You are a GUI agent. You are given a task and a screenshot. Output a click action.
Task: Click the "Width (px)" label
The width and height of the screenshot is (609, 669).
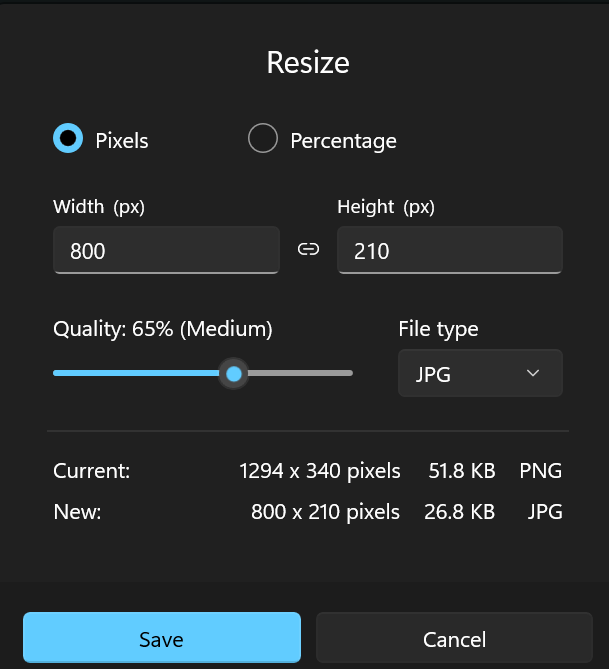pyautogui.click(x=99, y=207)
